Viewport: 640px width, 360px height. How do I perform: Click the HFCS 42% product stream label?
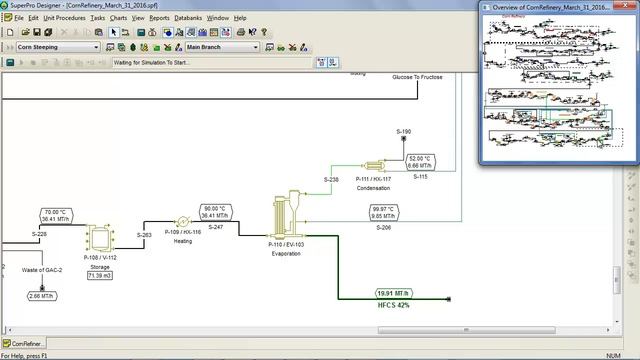click(393, 305)
